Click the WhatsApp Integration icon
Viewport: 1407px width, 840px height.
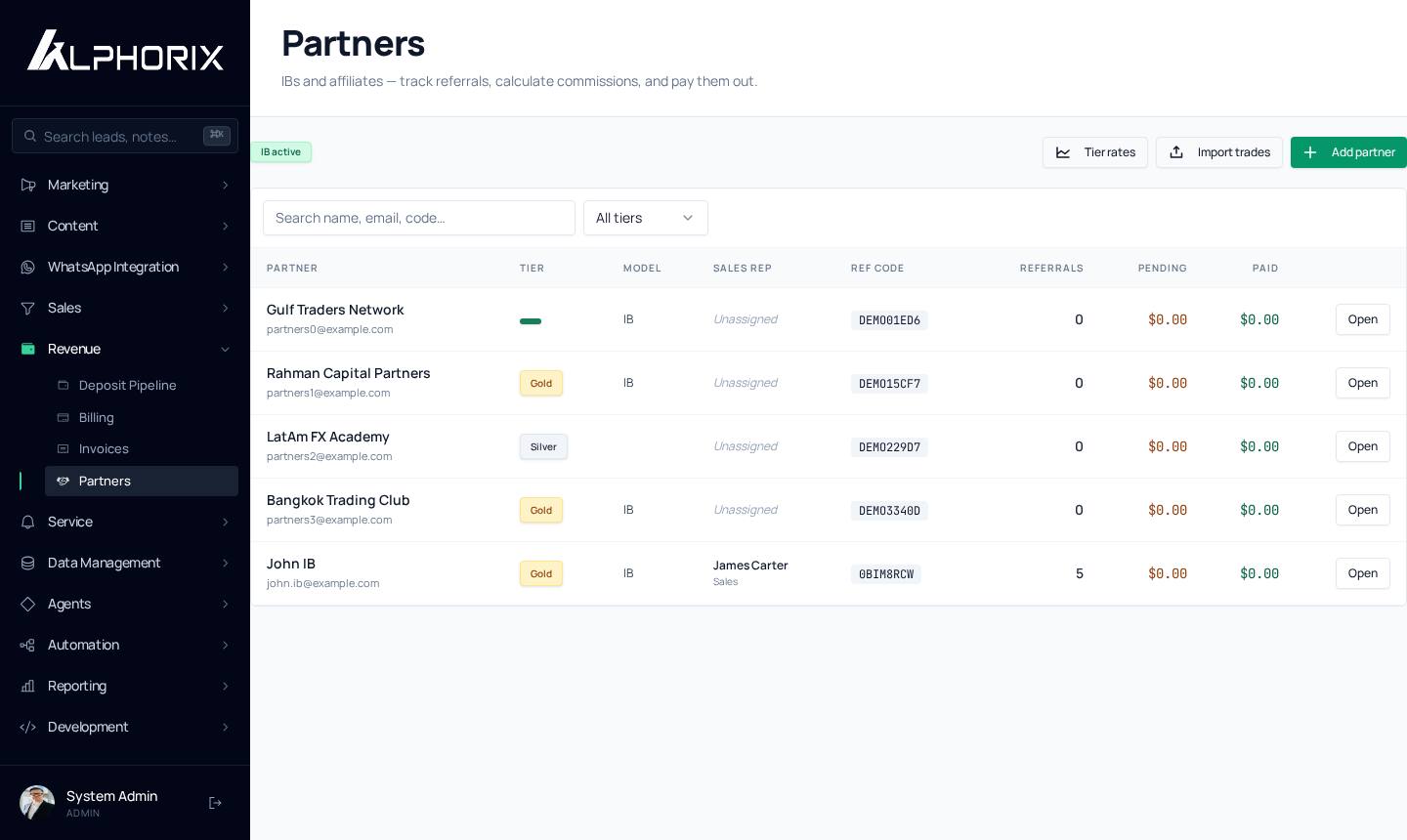[x=28, y=267]
